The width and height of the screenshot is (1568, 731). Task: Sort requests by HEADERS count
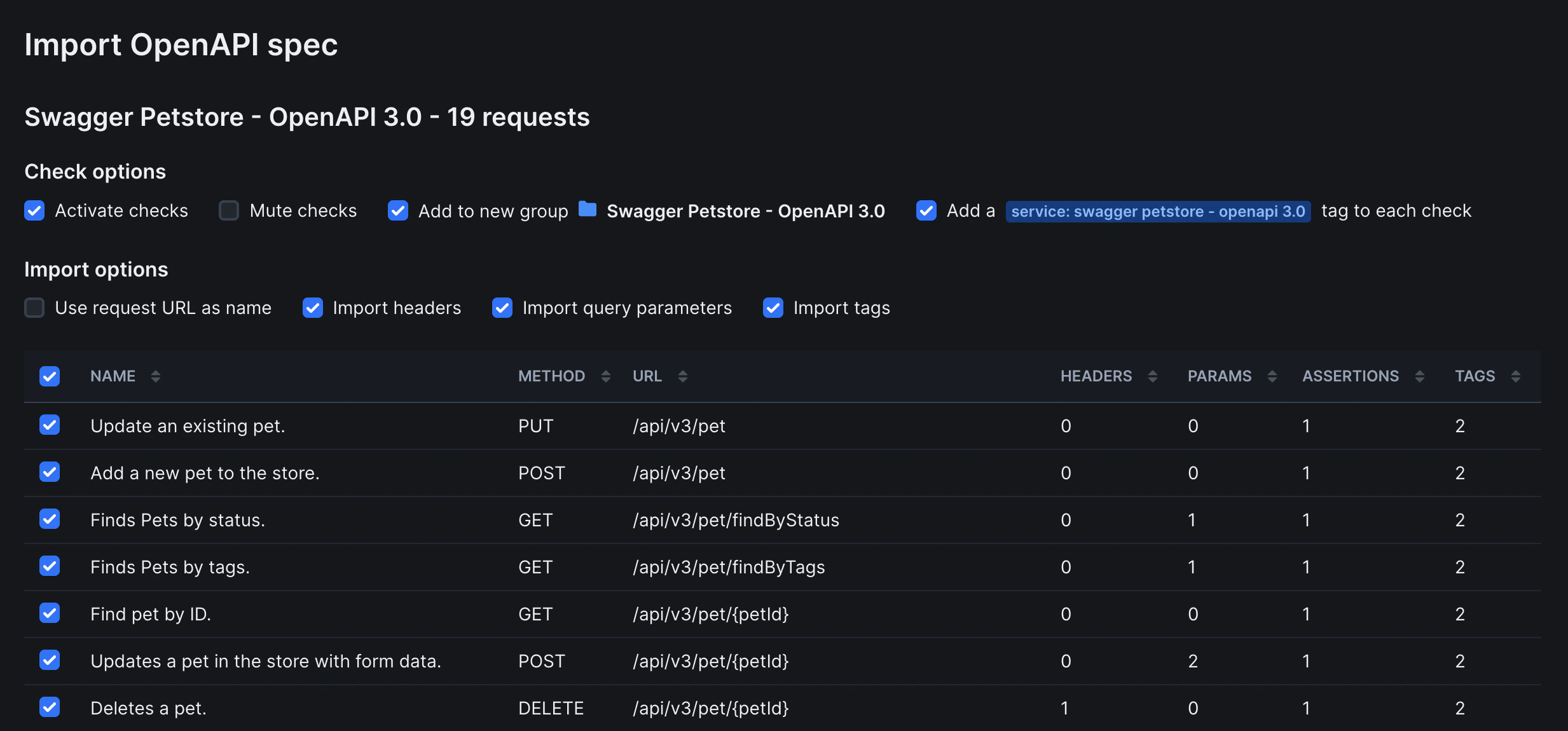(x=1153, y=376)
